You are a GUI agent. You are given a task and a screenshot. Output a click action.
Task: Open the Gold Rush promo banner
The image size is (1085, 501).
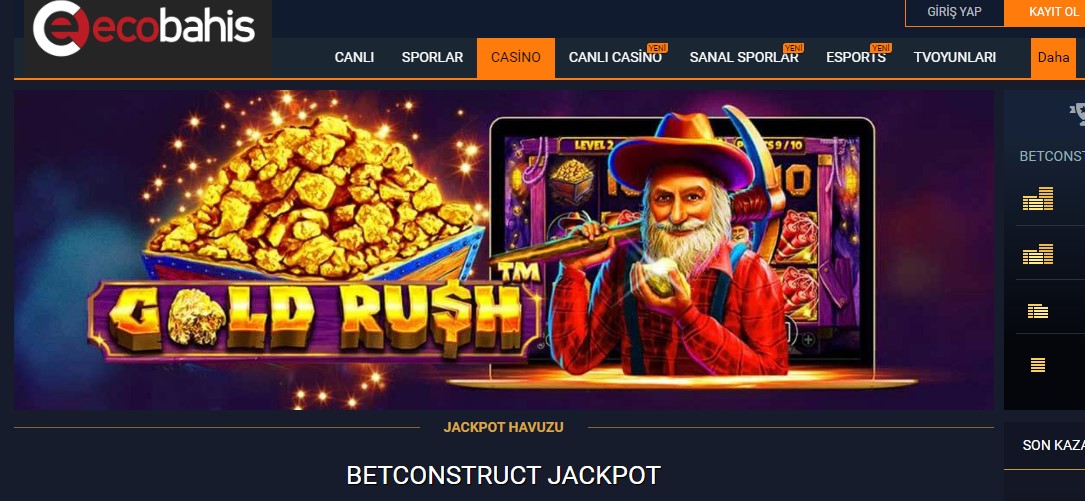504,250
